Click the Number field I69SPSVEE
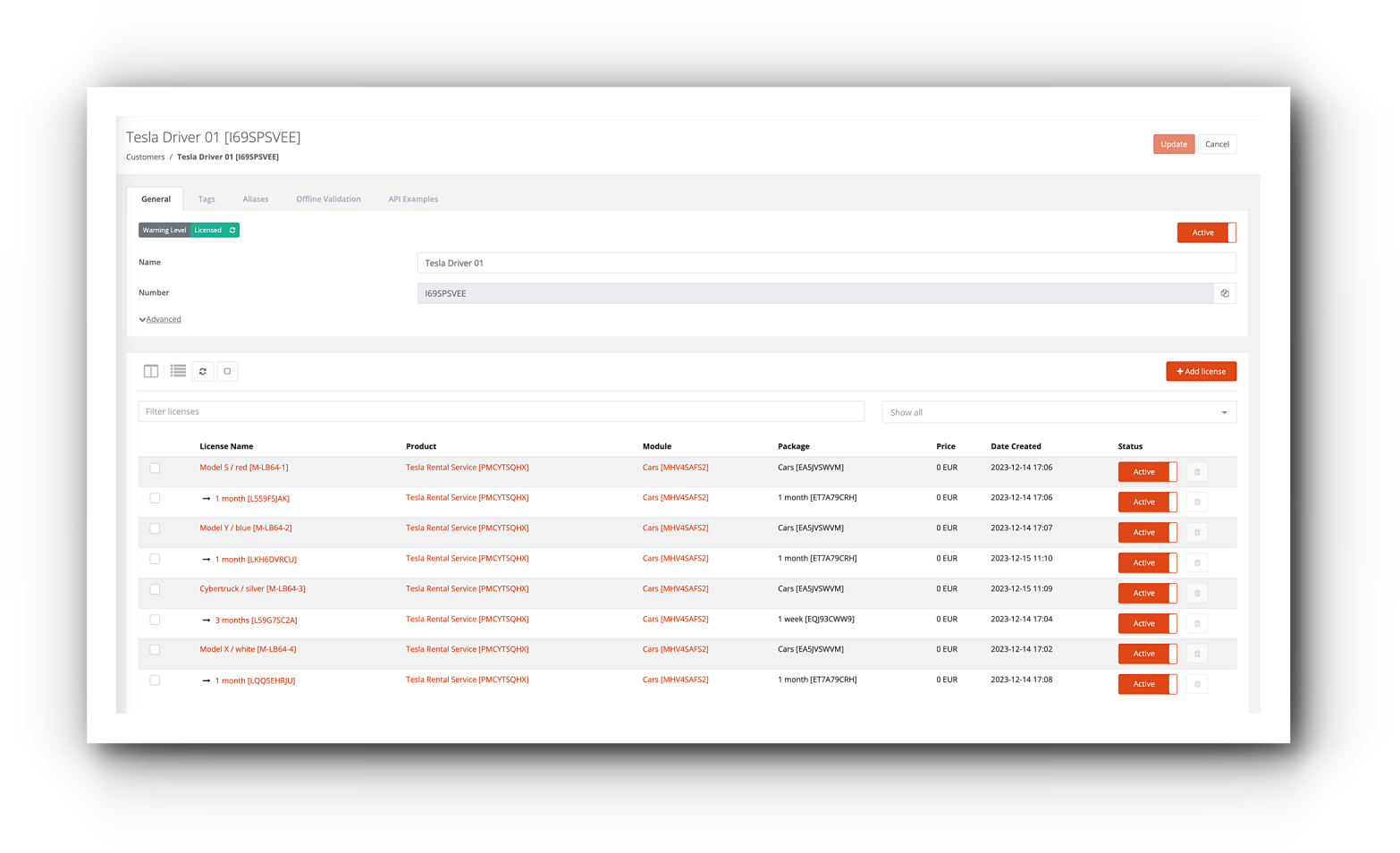The width and height of the screenshot is (1400, 853). [x=815, y=293]
